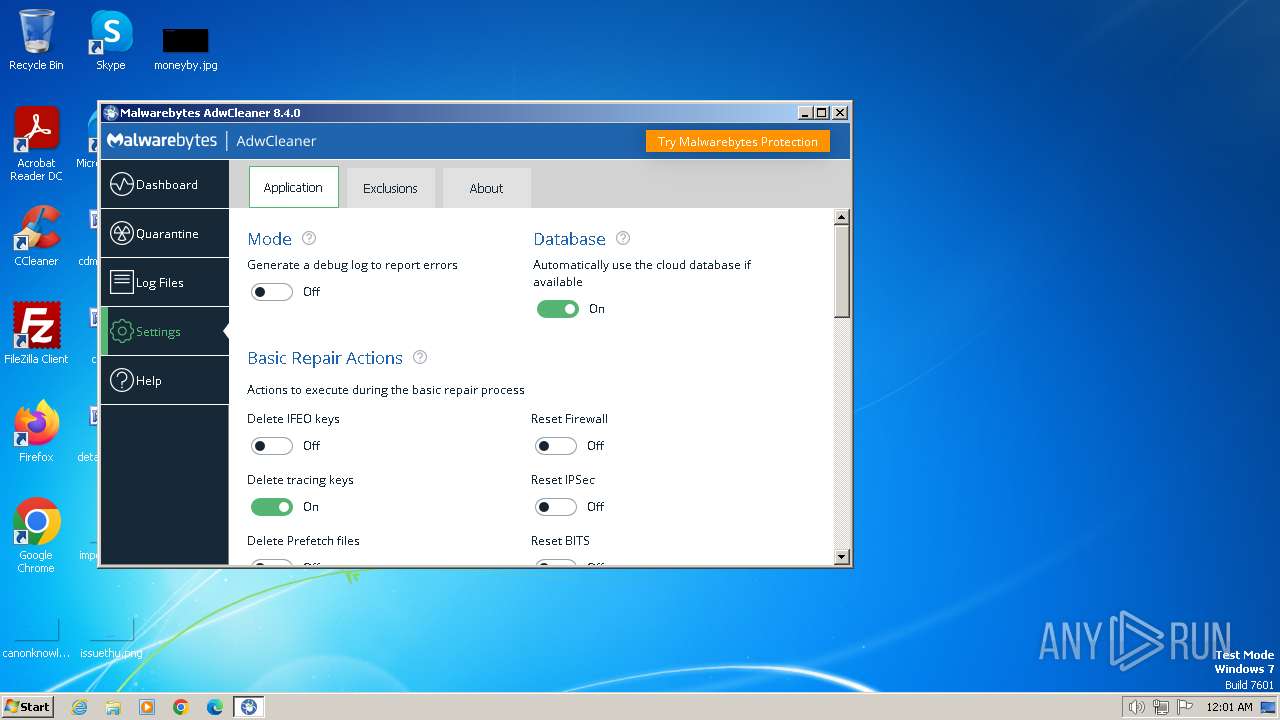Open the moneyby.jpg desktop file
The image size is (1280, 720).
(186, 49)
